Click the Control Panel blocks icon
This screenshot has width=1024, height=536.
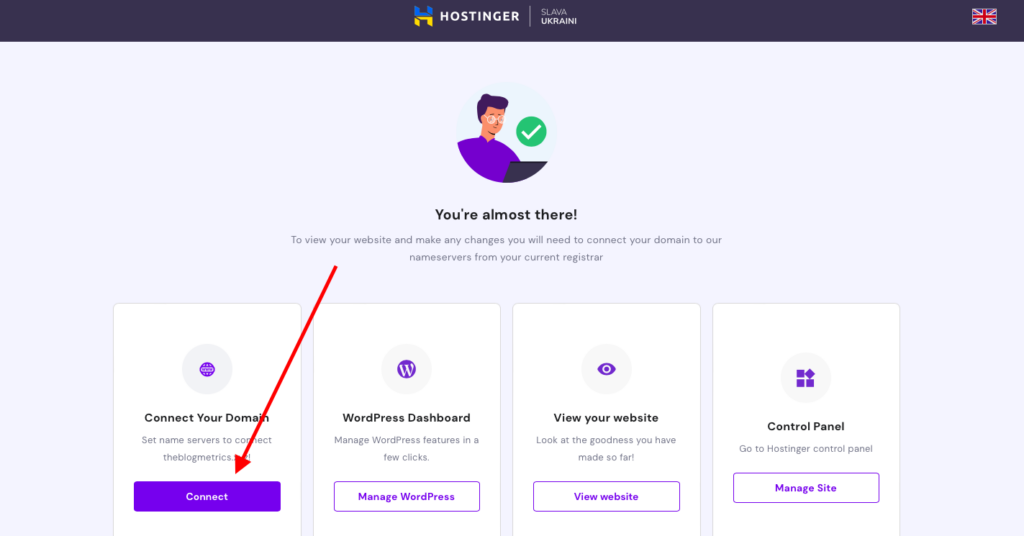click(x=805, y=377)
